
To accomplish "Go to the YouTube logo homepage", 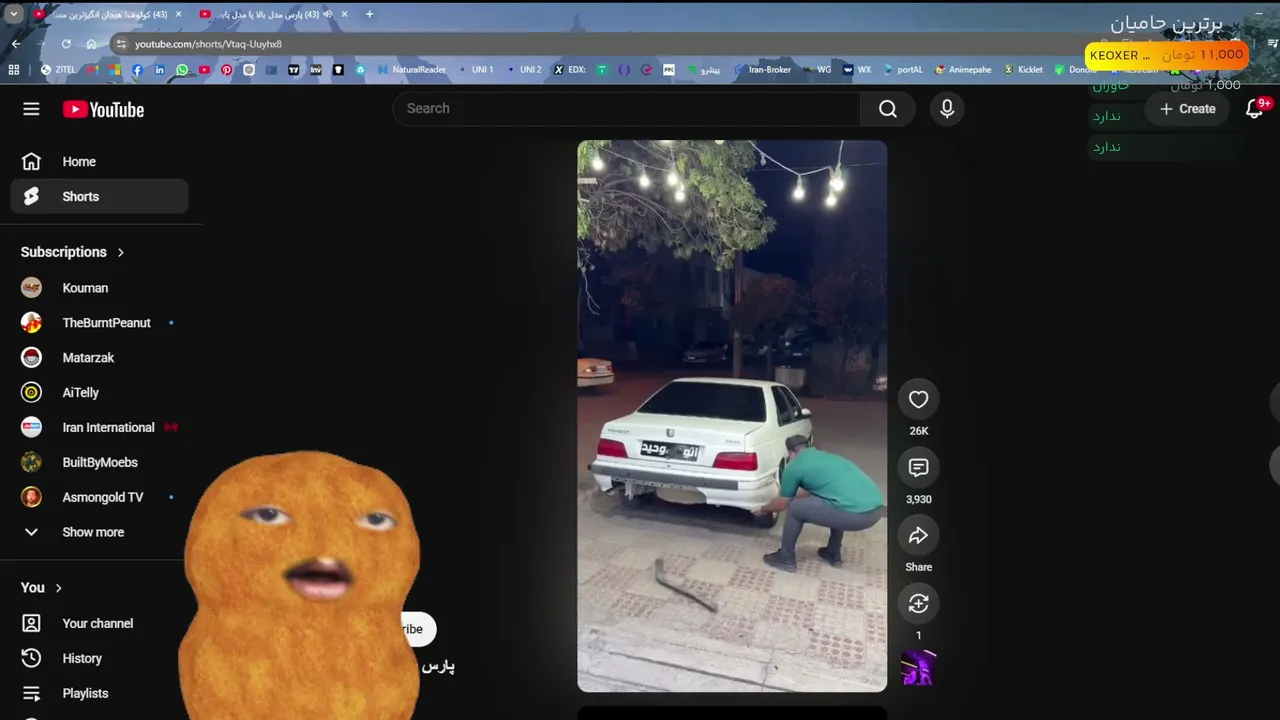I will [x=103, y=110].
